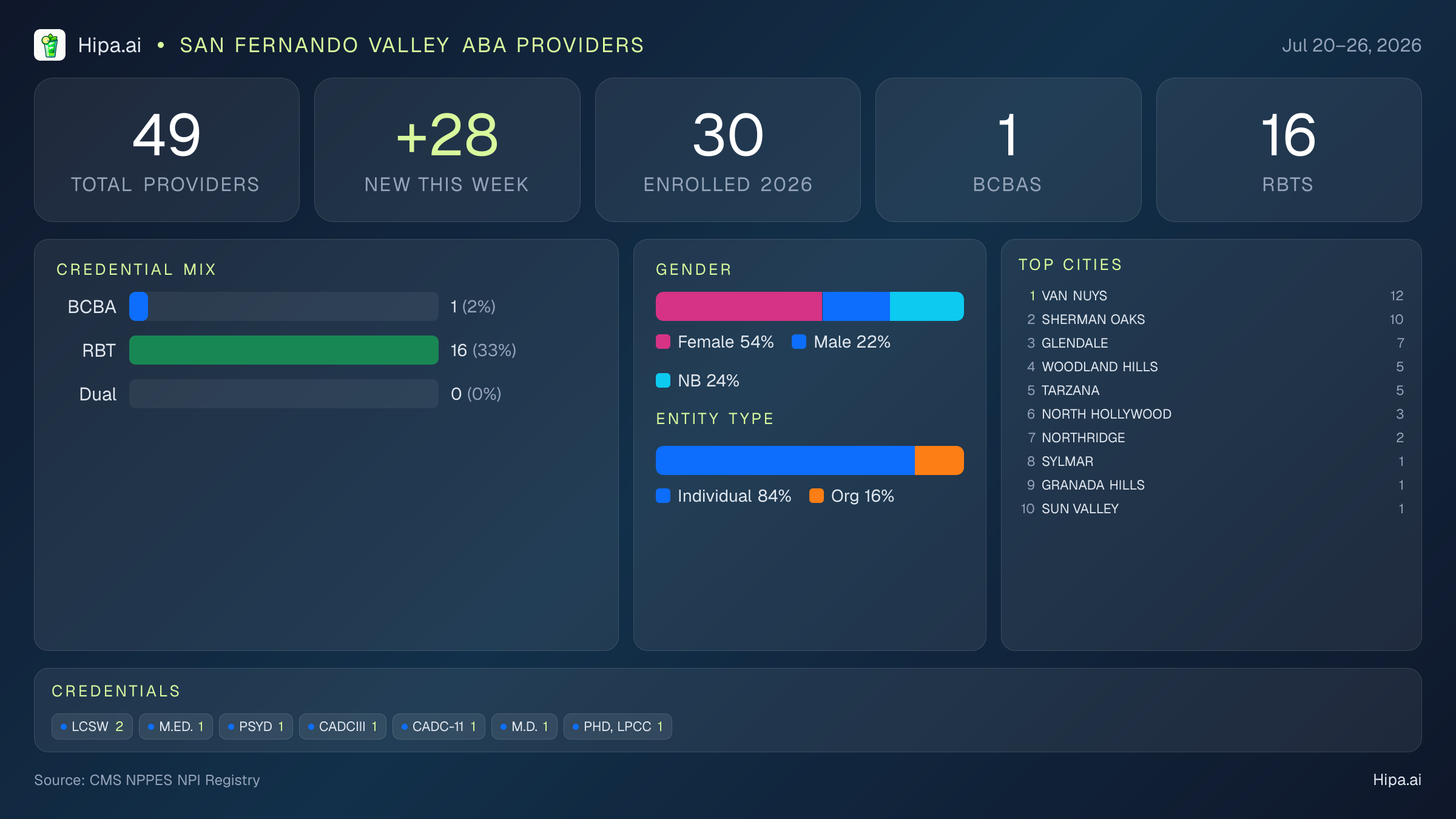Viewport: 1456px width, 819px height.
Task: Click the blue Male segment of gender bar
Action: point(856,306)
